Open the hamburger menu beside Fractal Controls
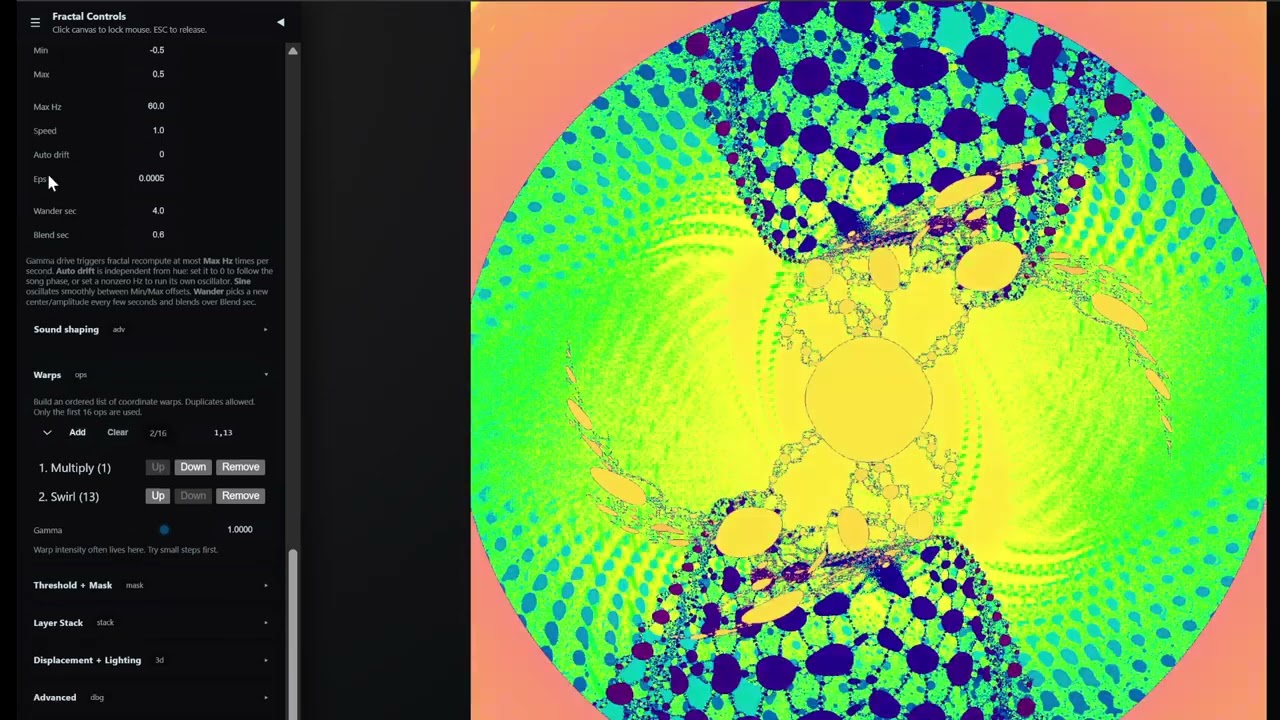The height and width of the screenshot is (720, 1280). click(35, 22)
